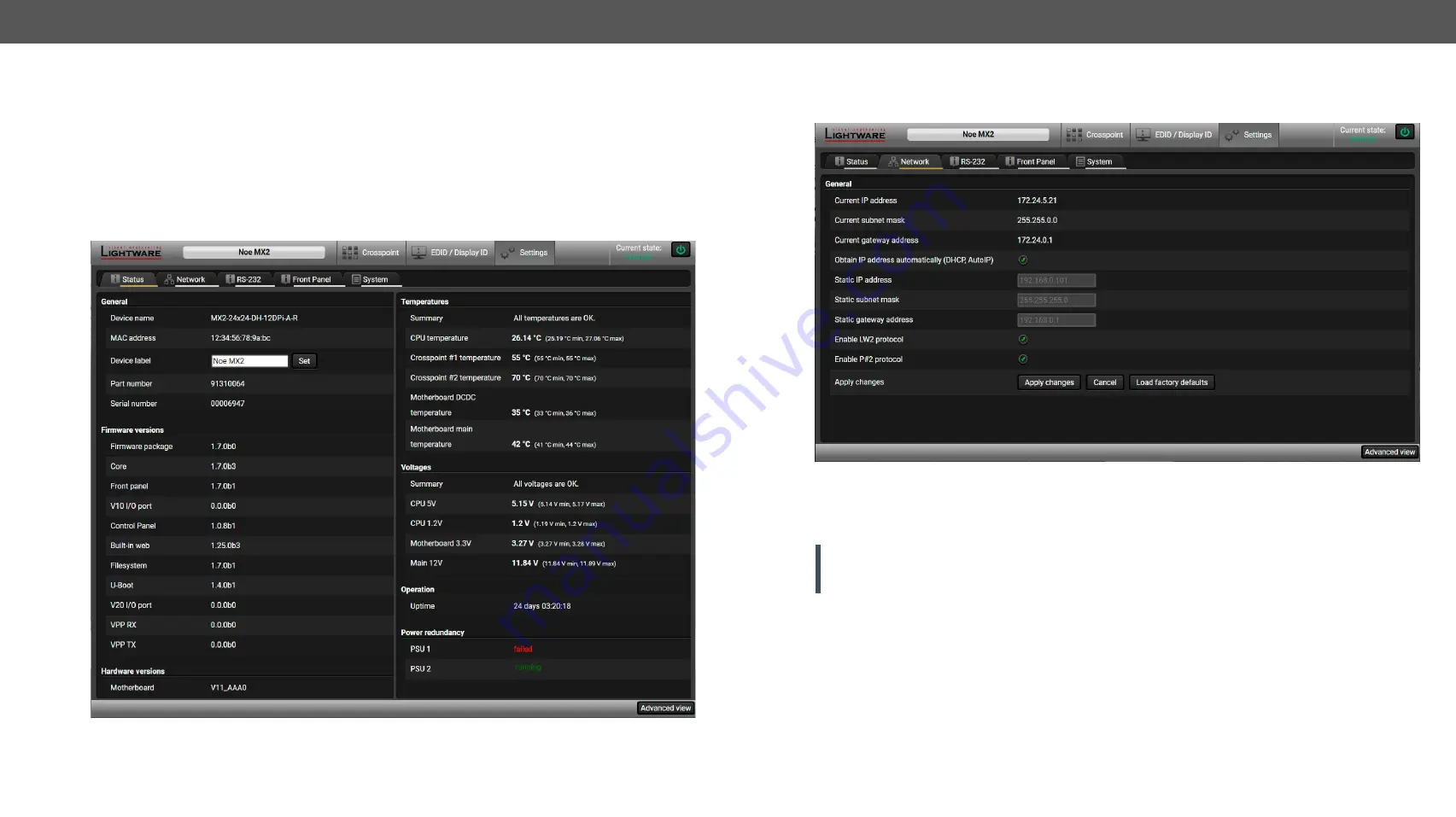
Task: Switch to Status tab in right window
Action: (x=851, y=161)
